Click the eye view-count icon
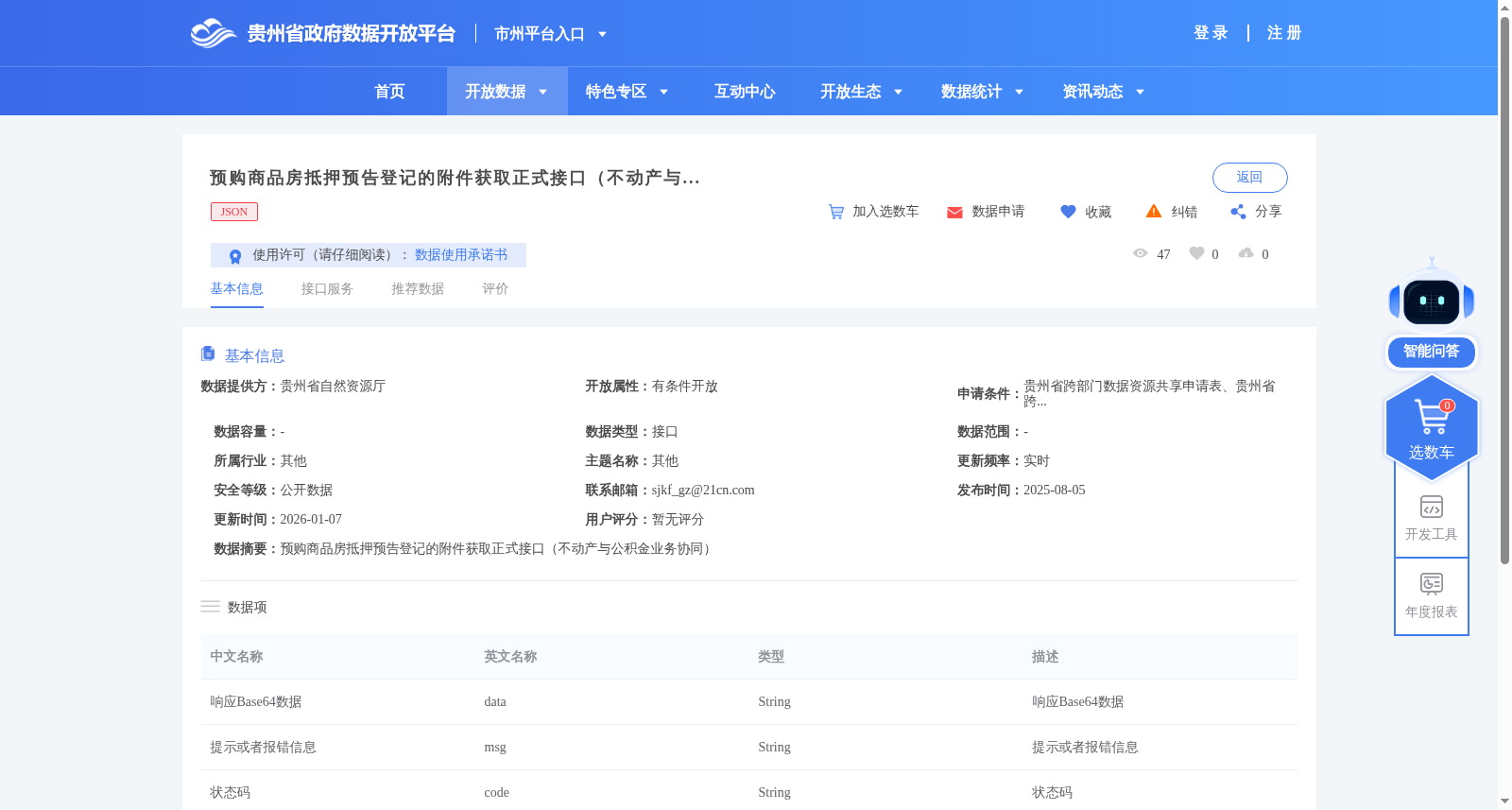 point(1141,253)
